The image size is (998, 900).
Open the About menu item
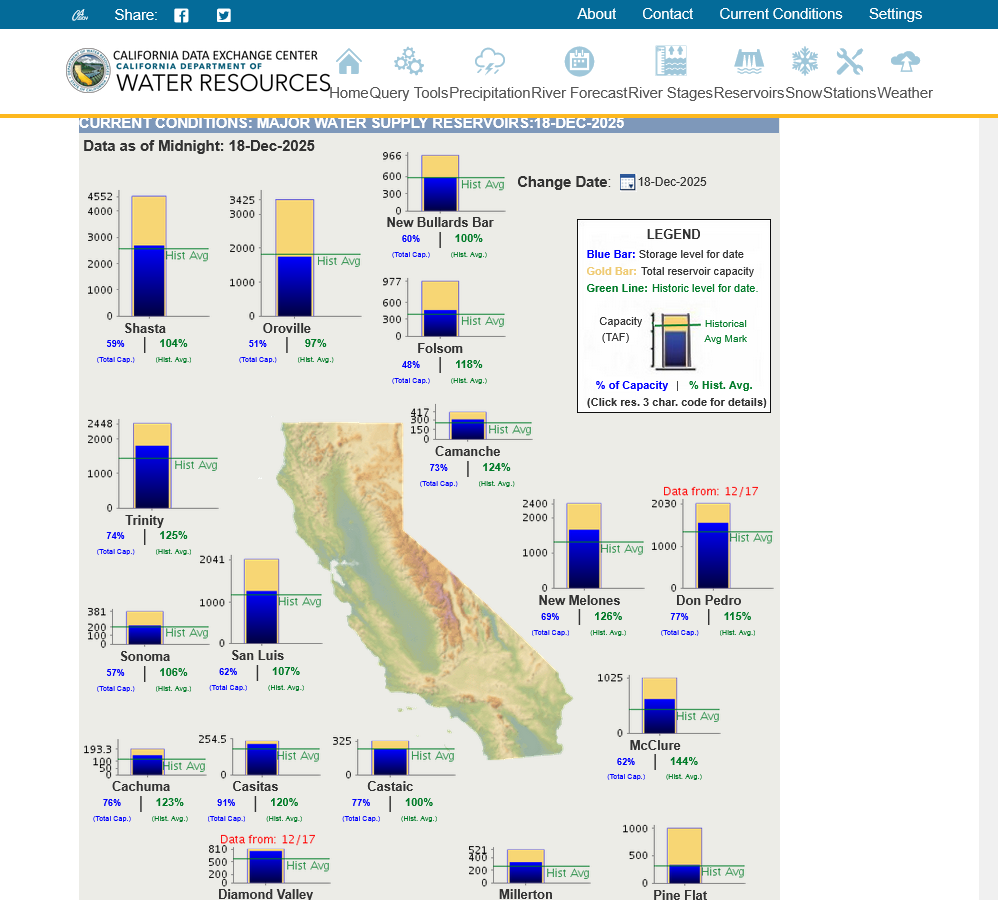596,14
